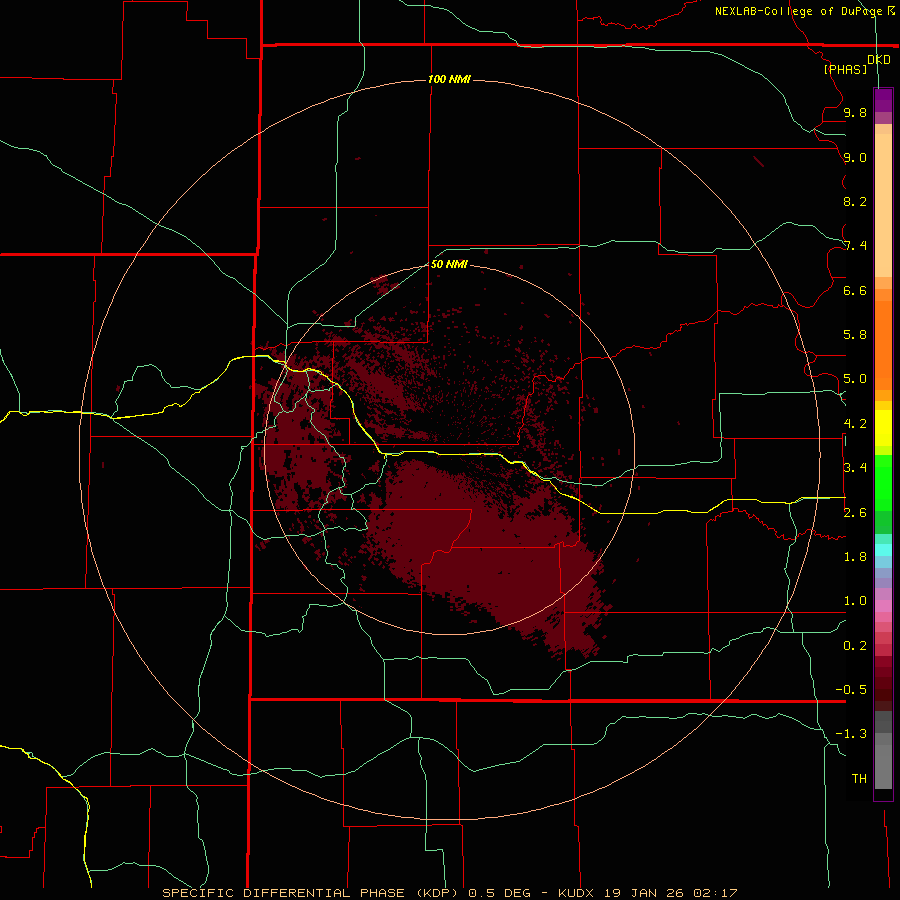Select the 2.6 value on the color scale
The width and height of the screenshot is (900, 900).
pyautogui.click(x=855, y=513)
